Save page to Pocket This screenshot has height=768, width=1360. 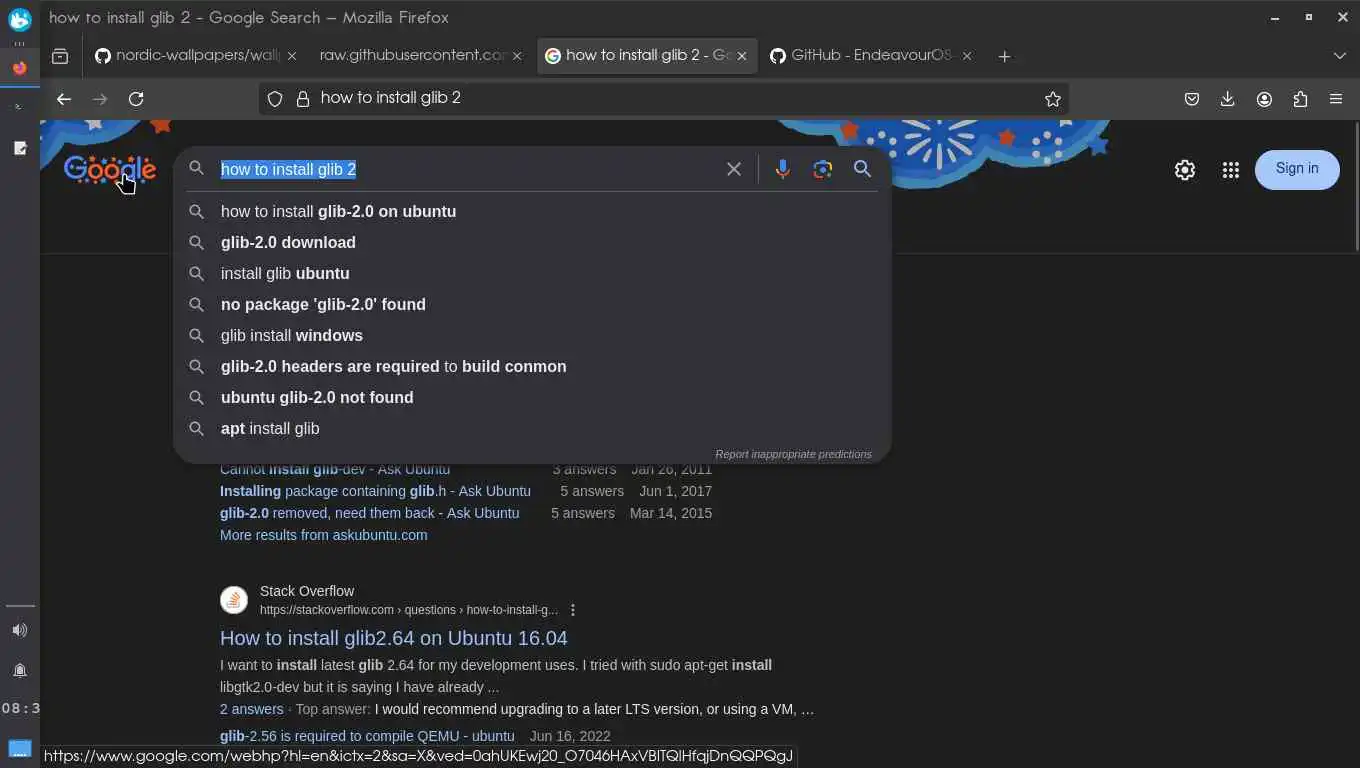click(x=1192, y=98)
